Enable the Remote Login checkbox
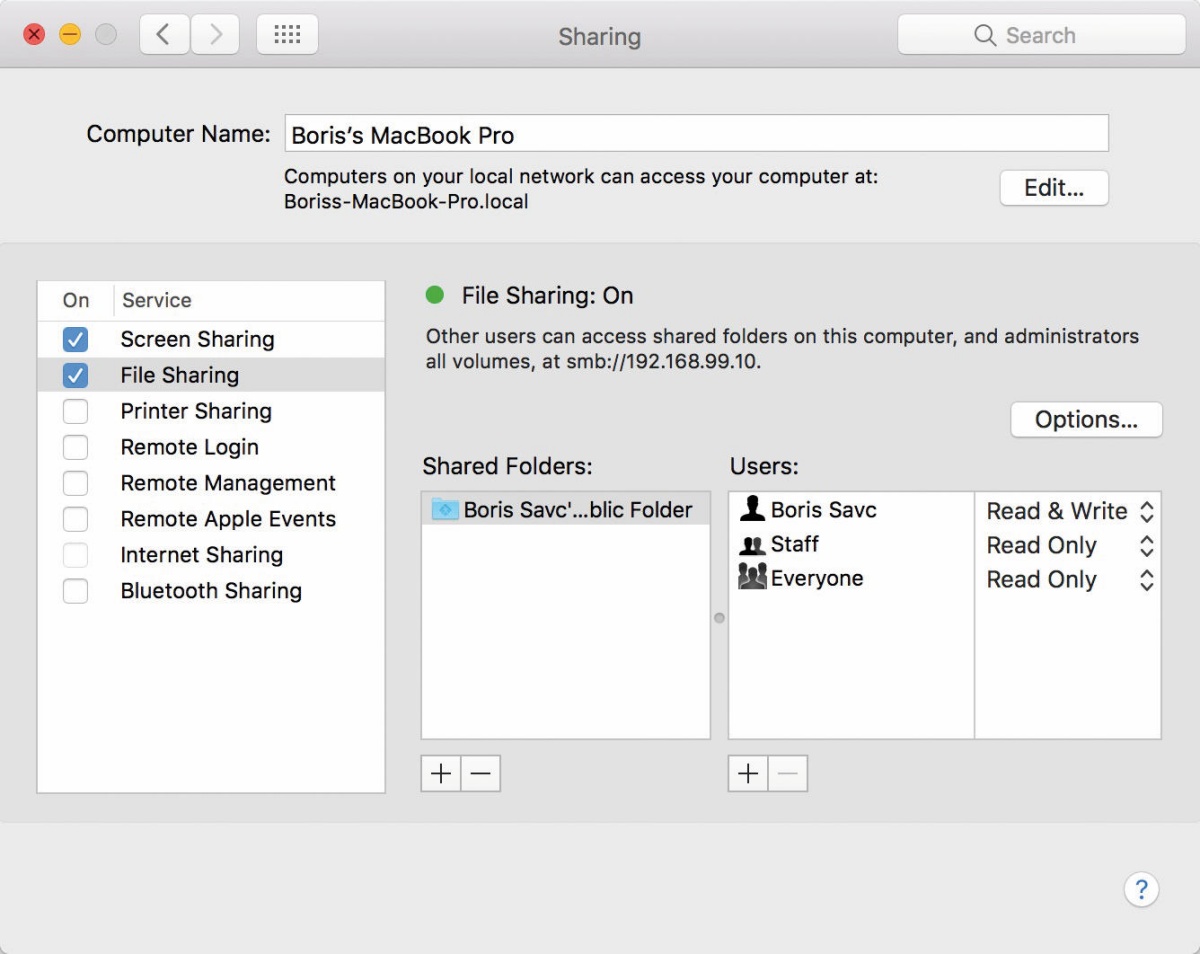Screen dimensions: 1200x954 75,447
